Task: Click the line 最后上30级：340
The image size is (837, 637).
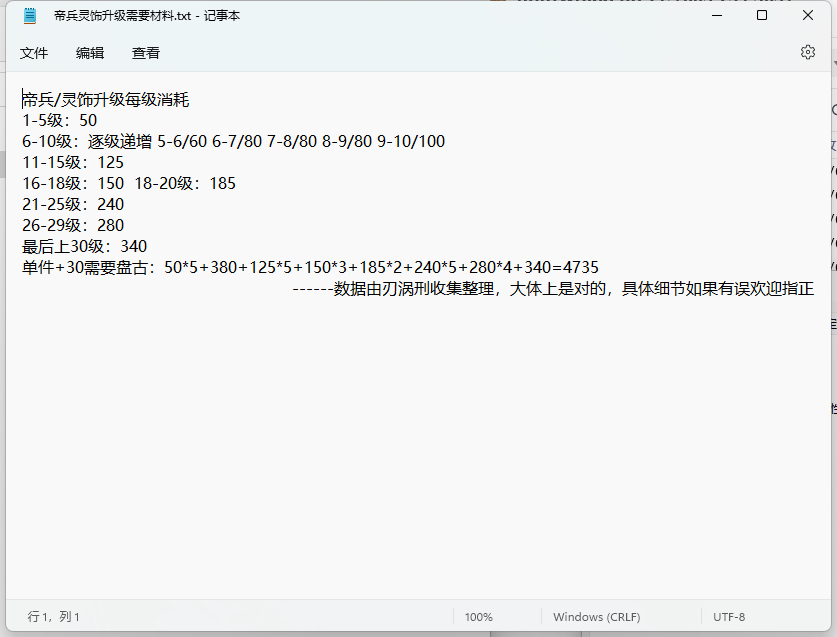Action: 84,246
